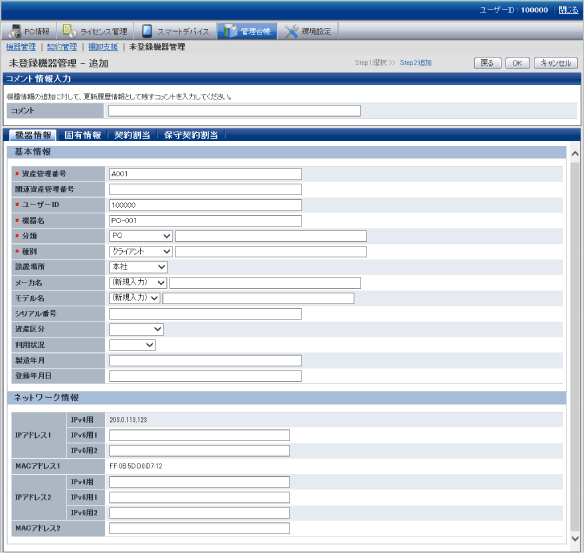The height and width of the screenshot is (553, 584).
Task: Click the 機器名 field containing PC-001
Action: (205, 220)
